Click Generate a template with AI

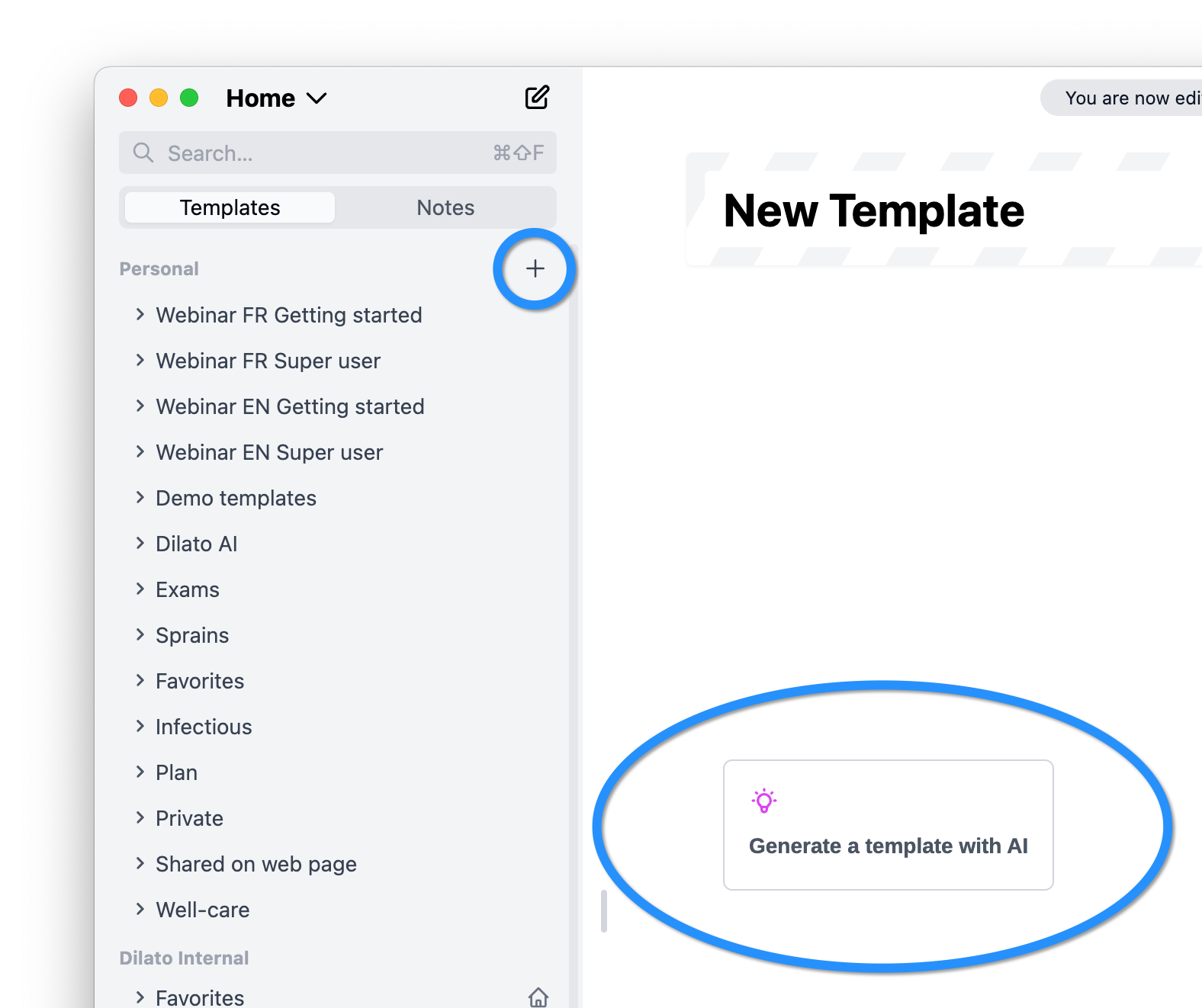click(889, 825)
